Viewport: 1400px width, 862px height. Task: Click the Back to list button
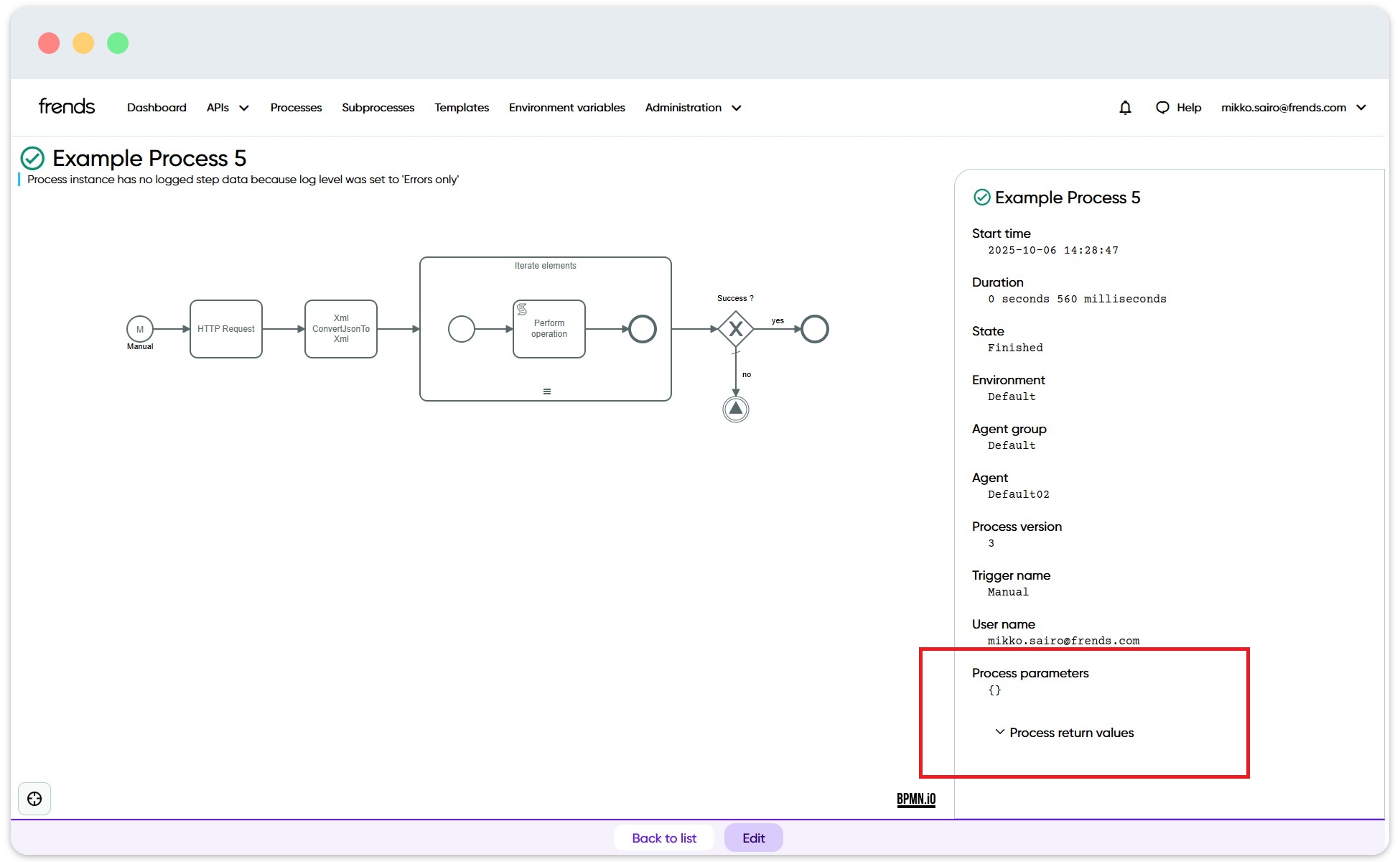click(663, 838)
